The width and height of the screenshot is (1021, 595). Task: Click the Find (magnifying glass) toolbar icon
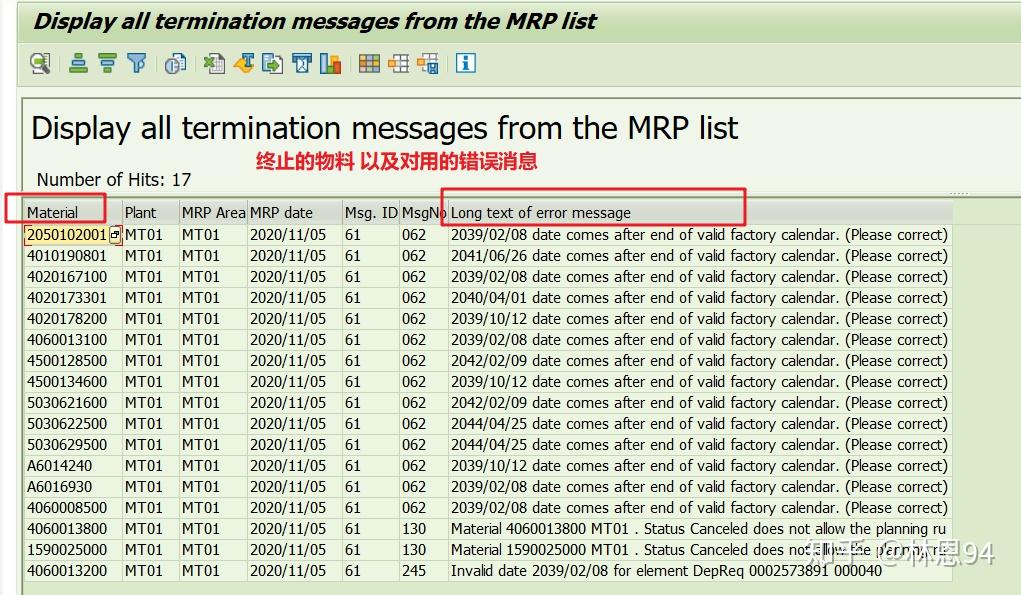[x=40, y=63]
